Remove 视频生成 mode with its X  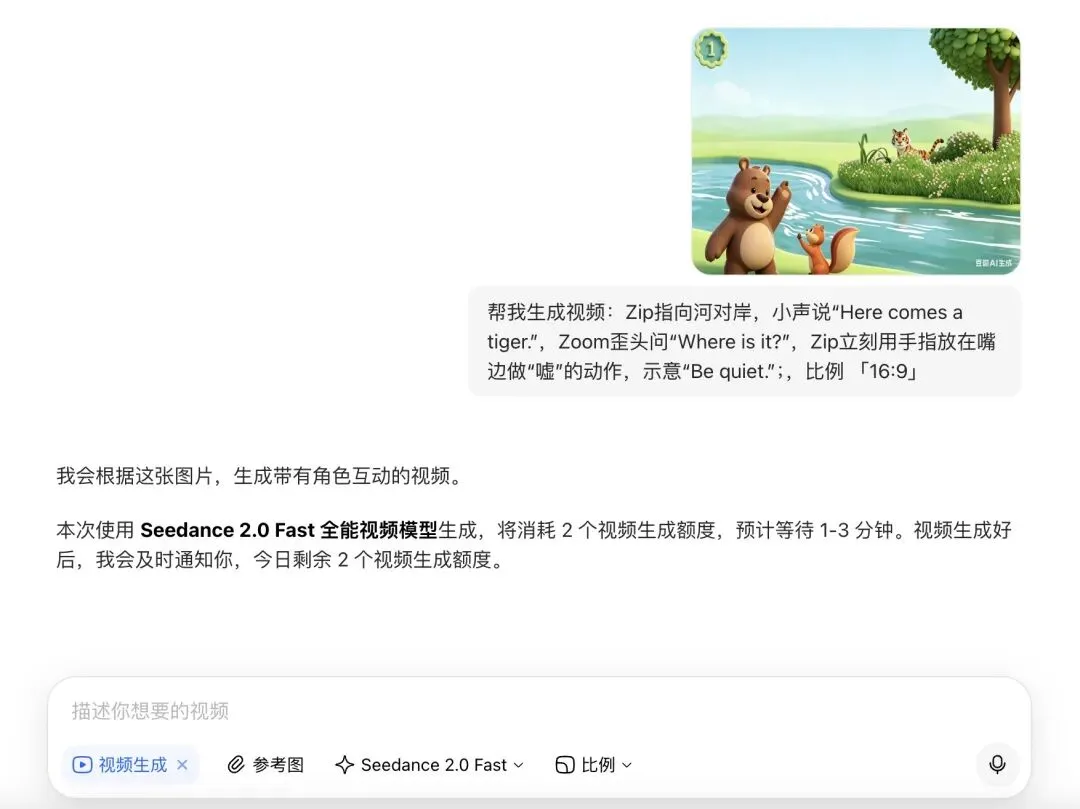click(x=182, y=765)
